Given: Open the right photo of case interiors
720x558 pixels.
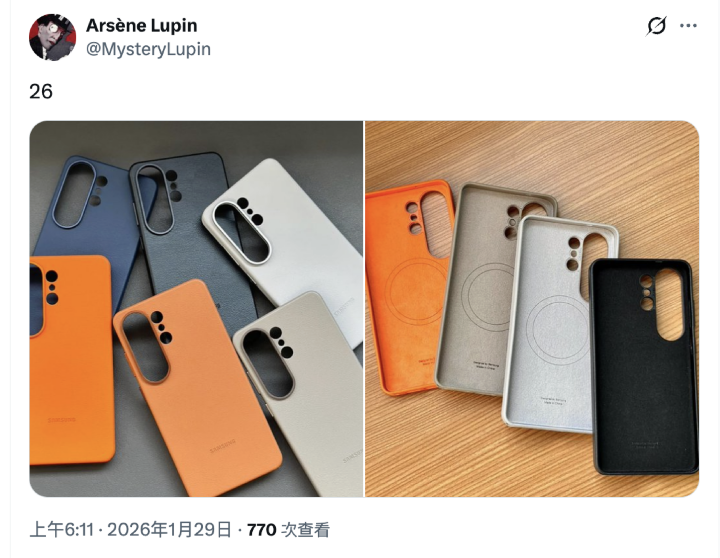Looking at the screenshot, I should pyautogui.click(x=532, y=309).
